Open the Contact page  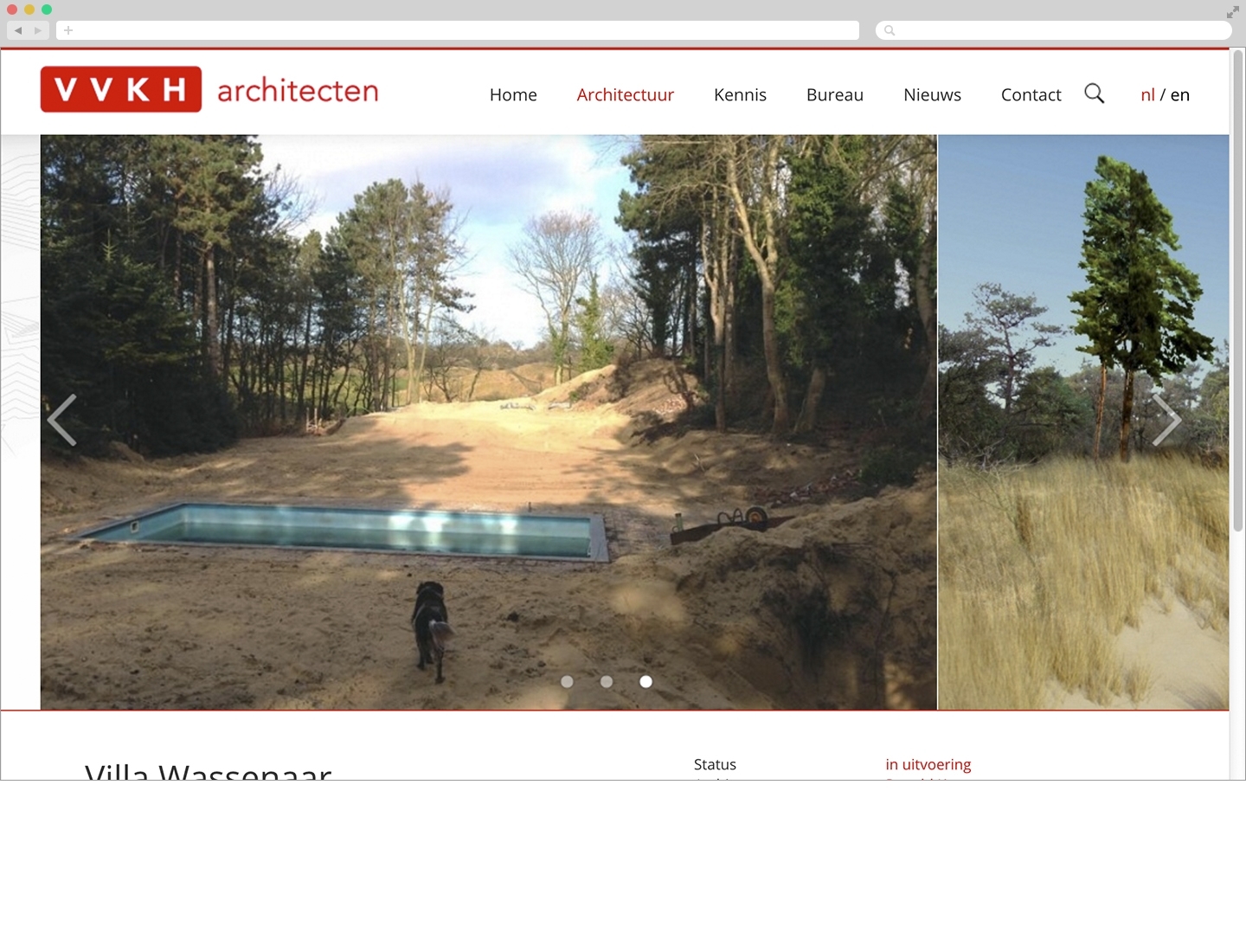pyautogui.click(x=1031, y=95)
